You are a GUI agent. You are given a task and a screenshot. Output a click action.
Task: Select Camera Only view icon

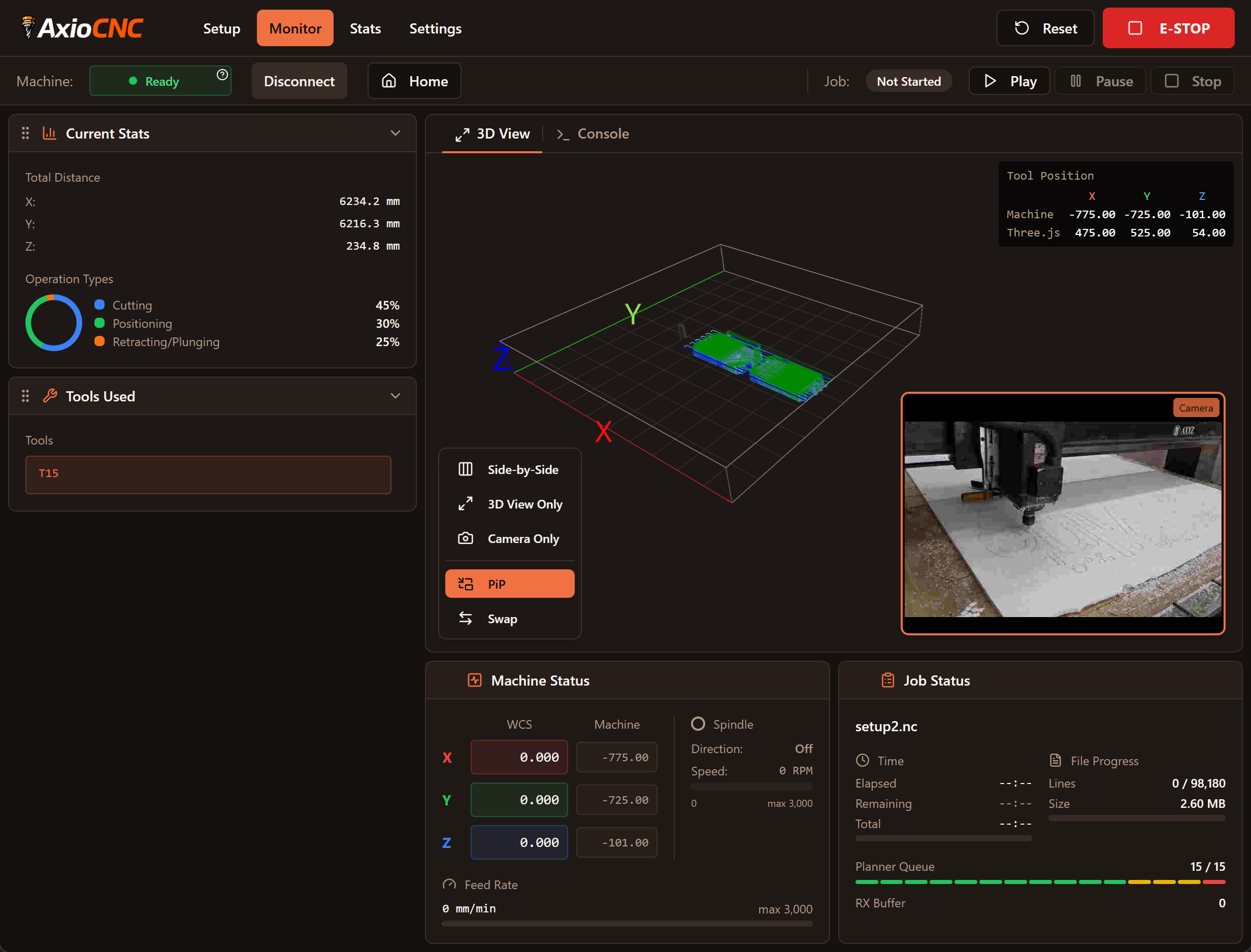pos(466,538)
